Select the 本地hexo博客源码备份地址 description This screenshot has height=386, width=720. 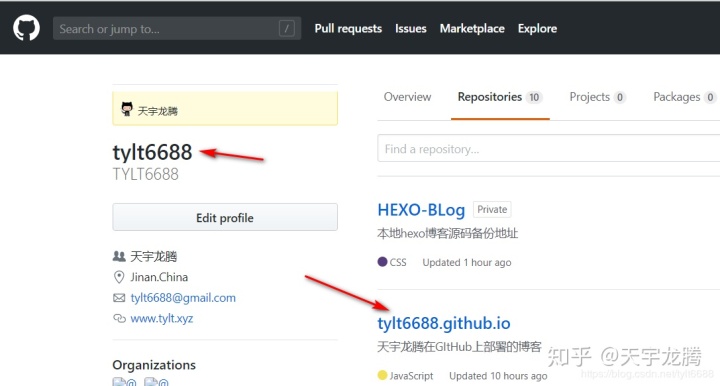[447, 233]
